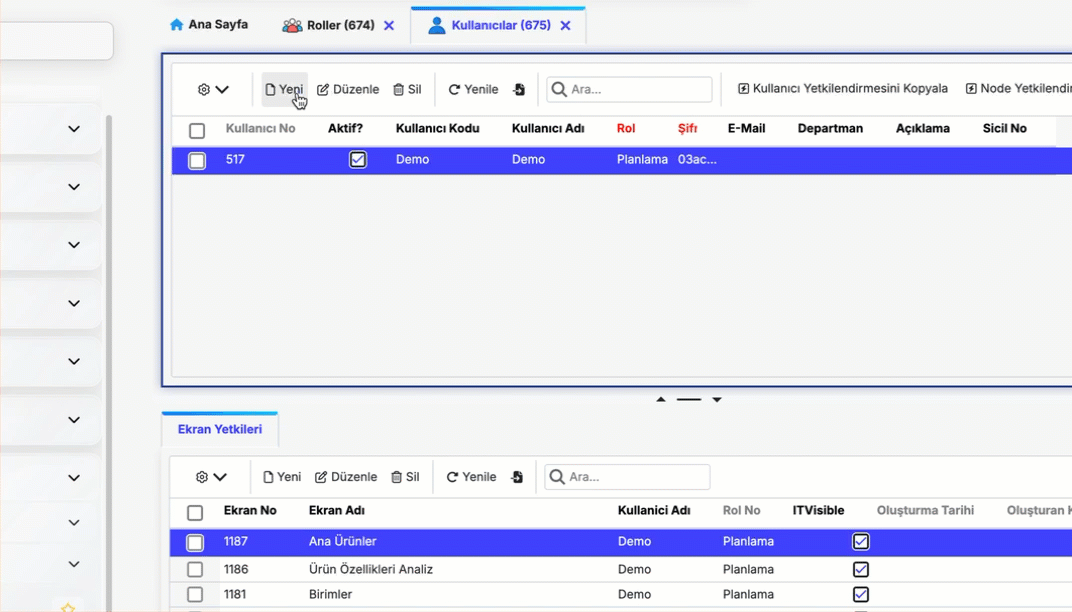Check the select-all box in the Kullanıcılar header
The height and width of the screenshot is (612, 1072).
197,131
